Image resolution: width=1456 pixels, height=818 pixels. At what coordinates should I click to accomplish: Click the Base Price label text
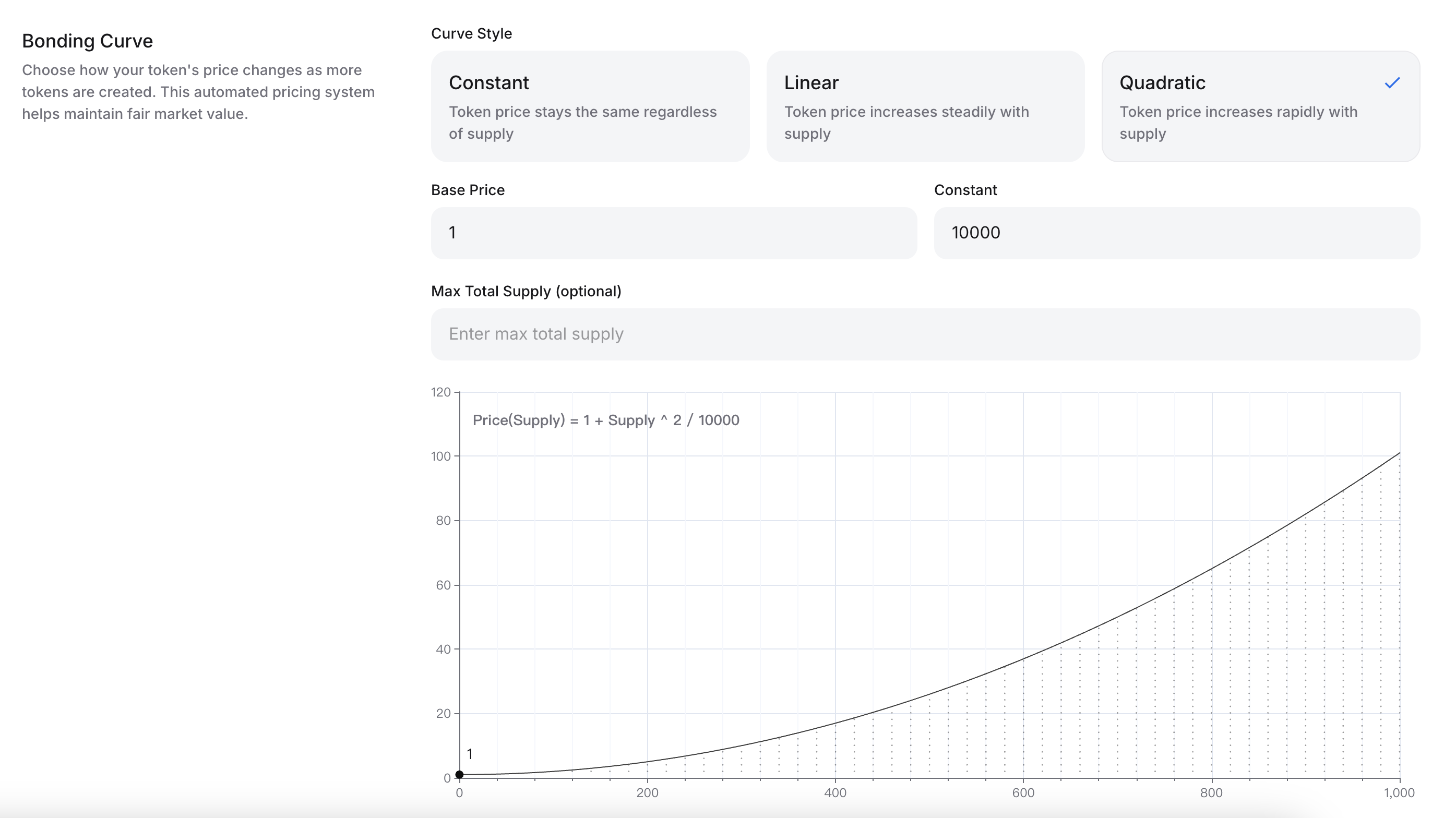(x=468, y=190)
